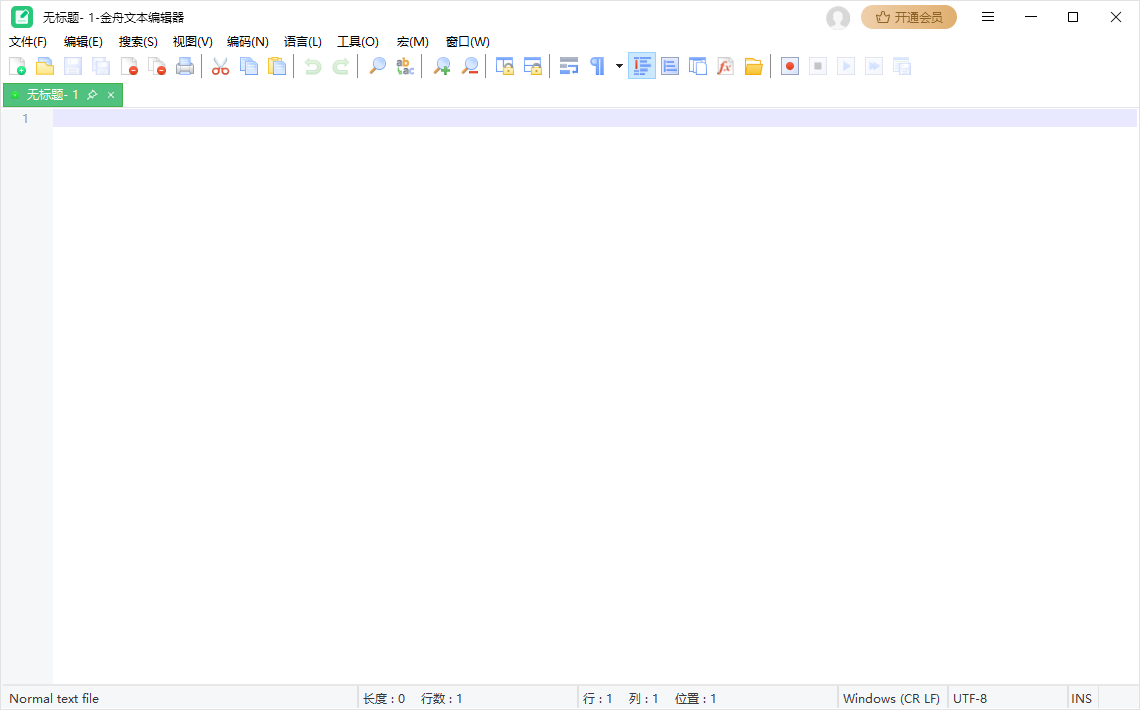Expand the dropdown arrow beside pilcrow icon
The height and width of the screenshot is (710, 1140).
point(619,66)
